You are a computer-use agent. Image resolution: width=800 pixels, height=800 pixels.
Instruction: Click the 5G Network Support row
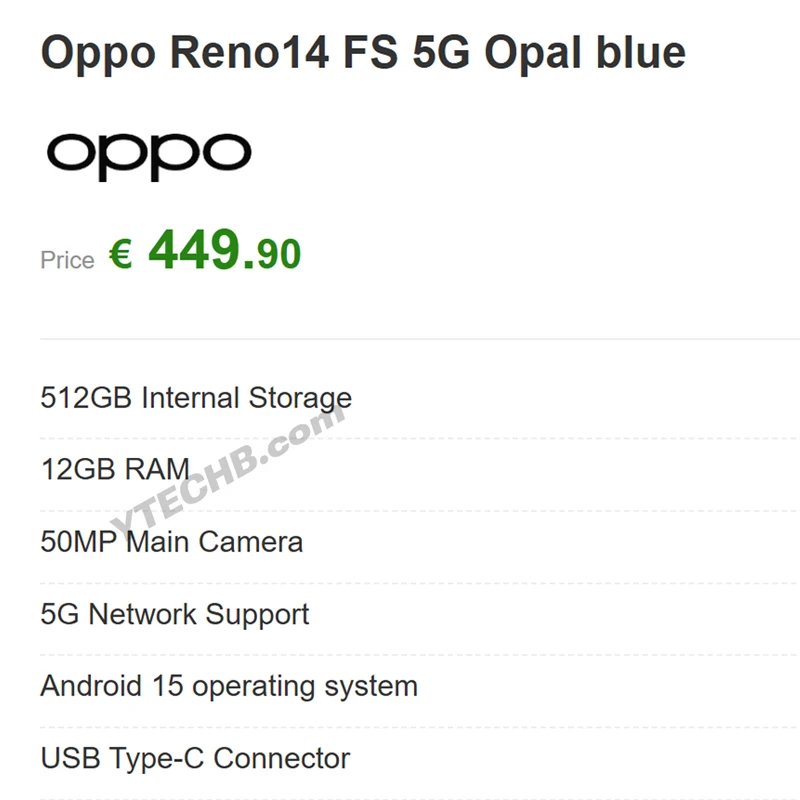(x=175, y=614)
